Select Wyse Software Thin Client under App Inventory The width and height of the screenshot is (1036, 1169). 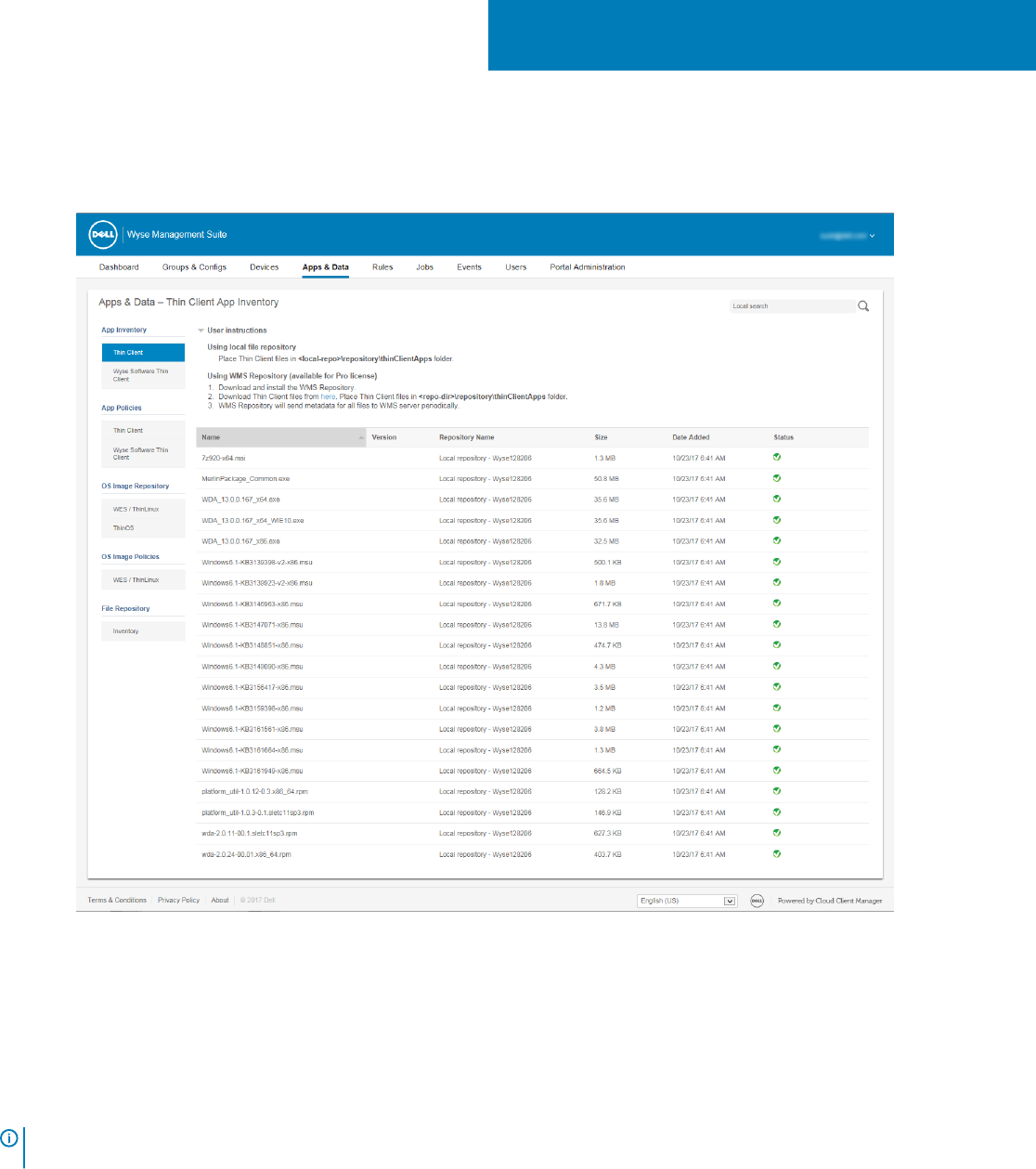[x=143, y=375]
